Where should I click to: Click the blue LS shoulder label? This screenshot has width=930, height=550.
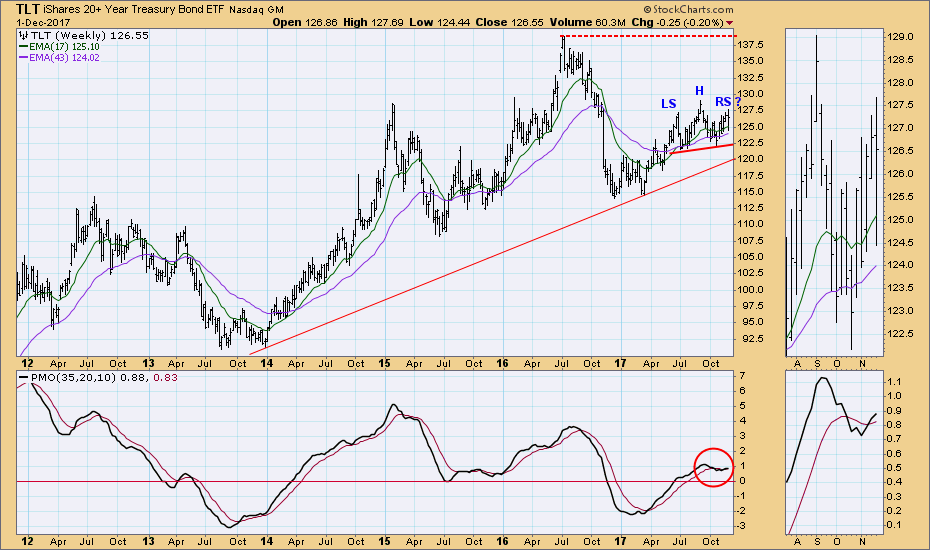pyautogui.click(x=667, y=104)
